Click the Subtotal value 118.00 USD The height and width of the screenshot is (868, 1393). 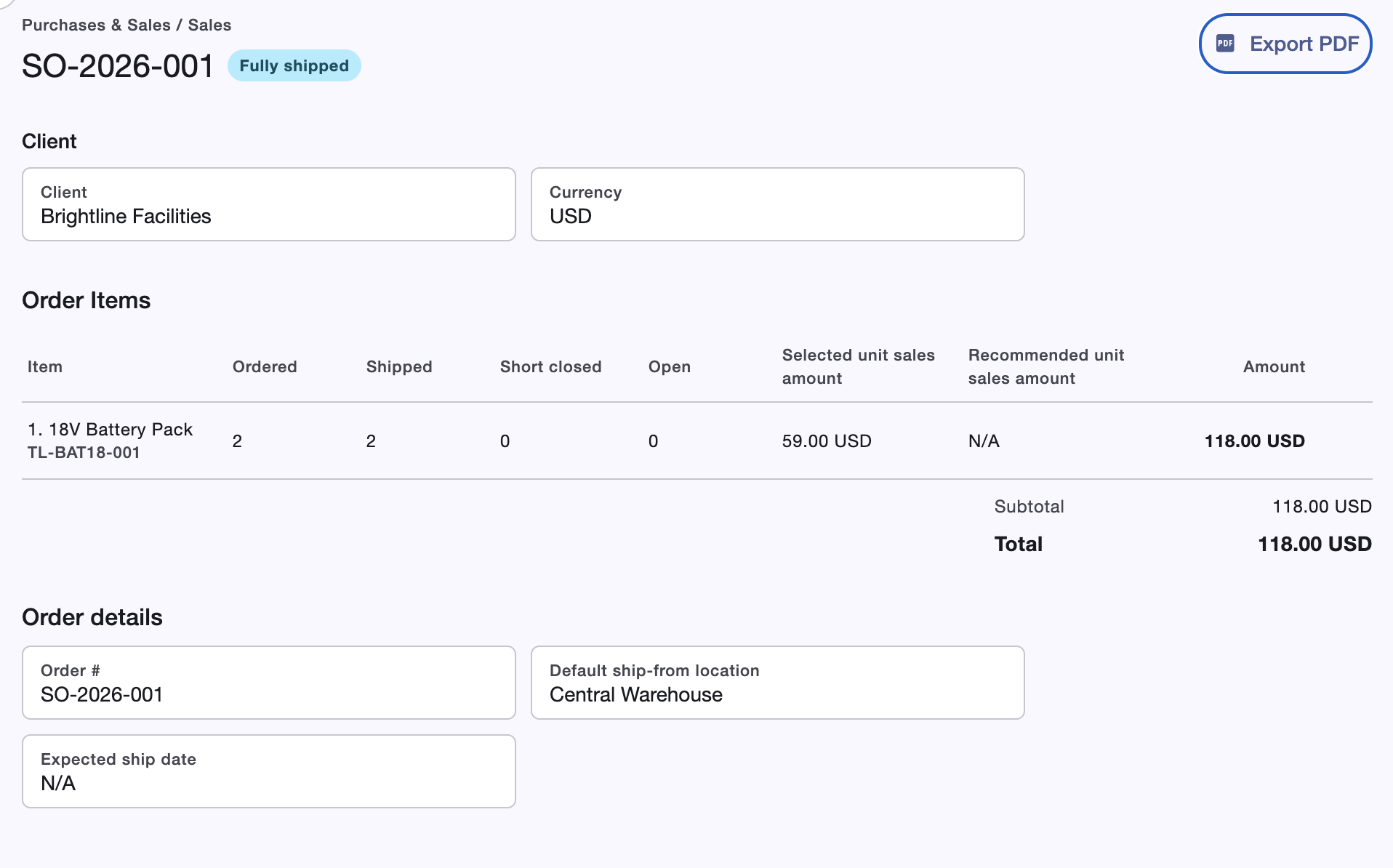1322,507
